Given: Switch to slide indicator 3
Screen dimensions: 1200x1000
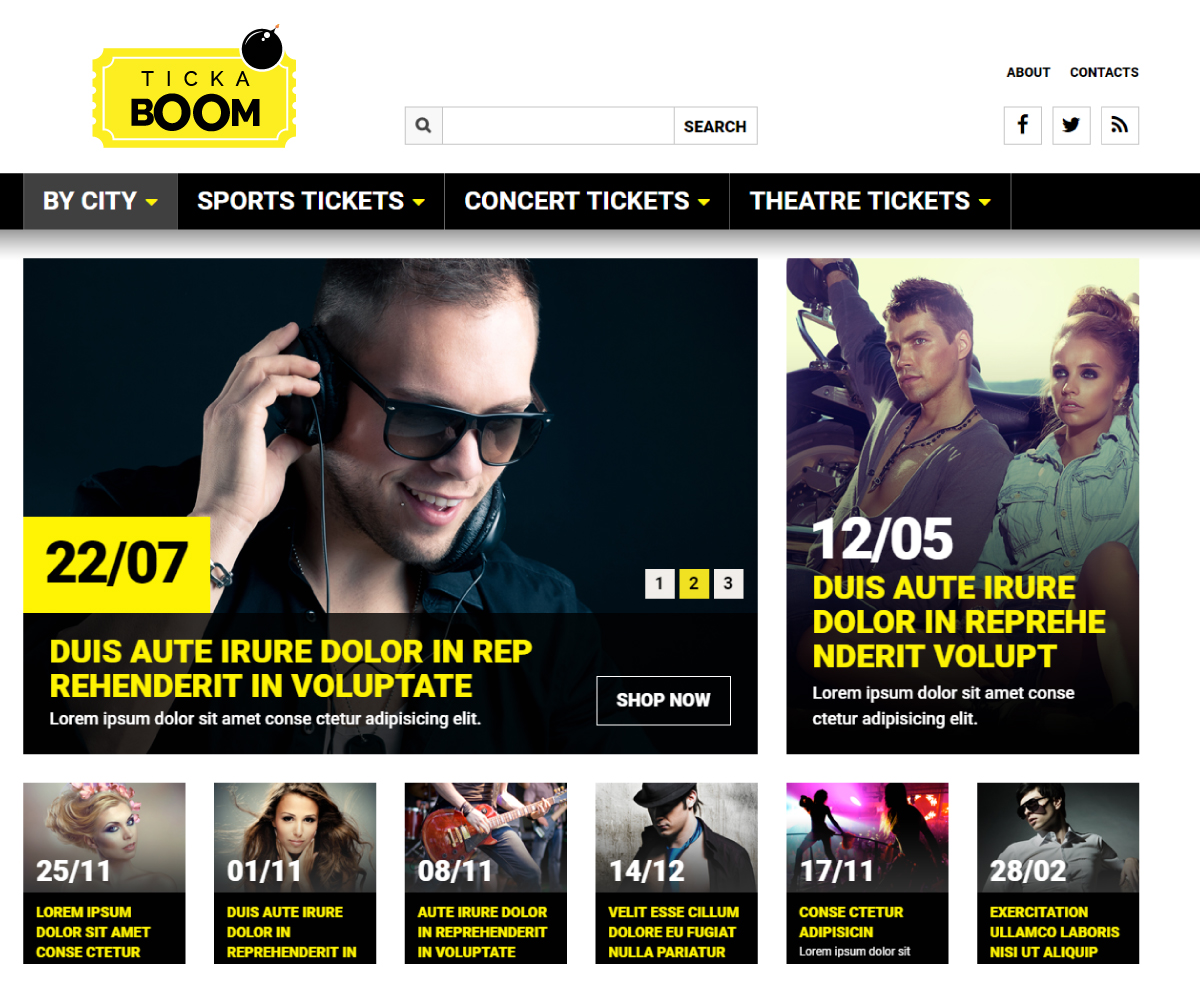Looking at the screenshot, I should [729, 583].
